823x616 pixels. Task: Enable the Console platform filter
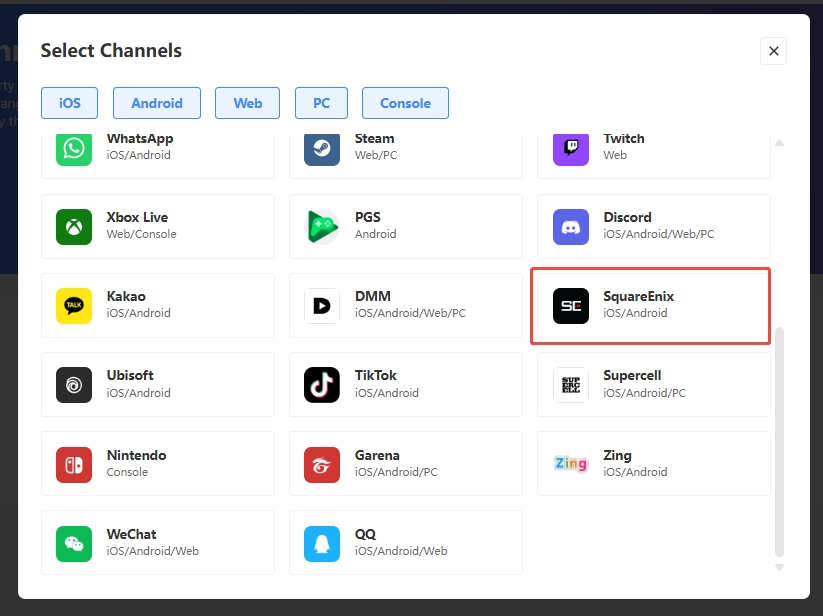[405, 103]
